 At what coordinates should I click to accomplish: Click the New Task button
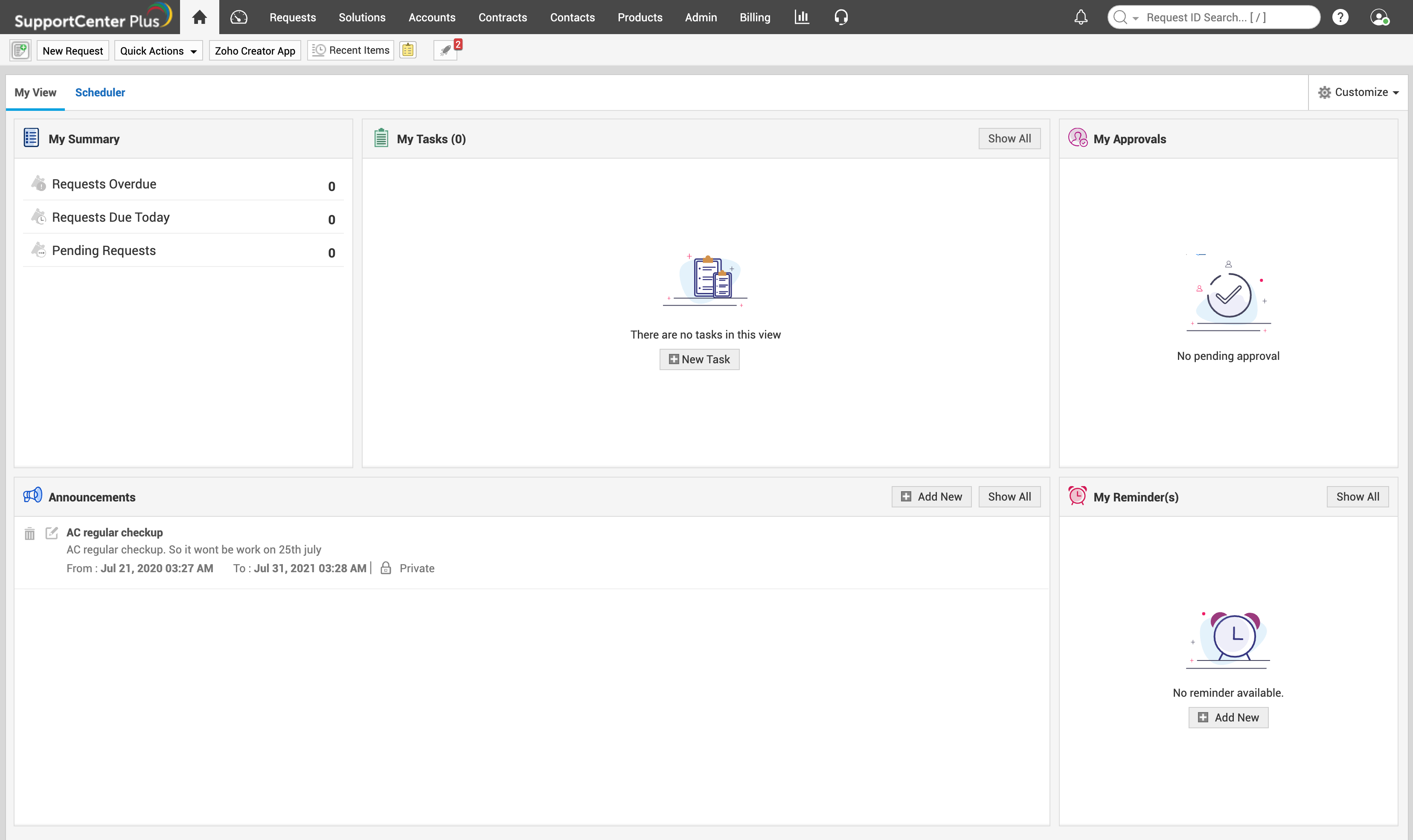(x=699, y=359)
